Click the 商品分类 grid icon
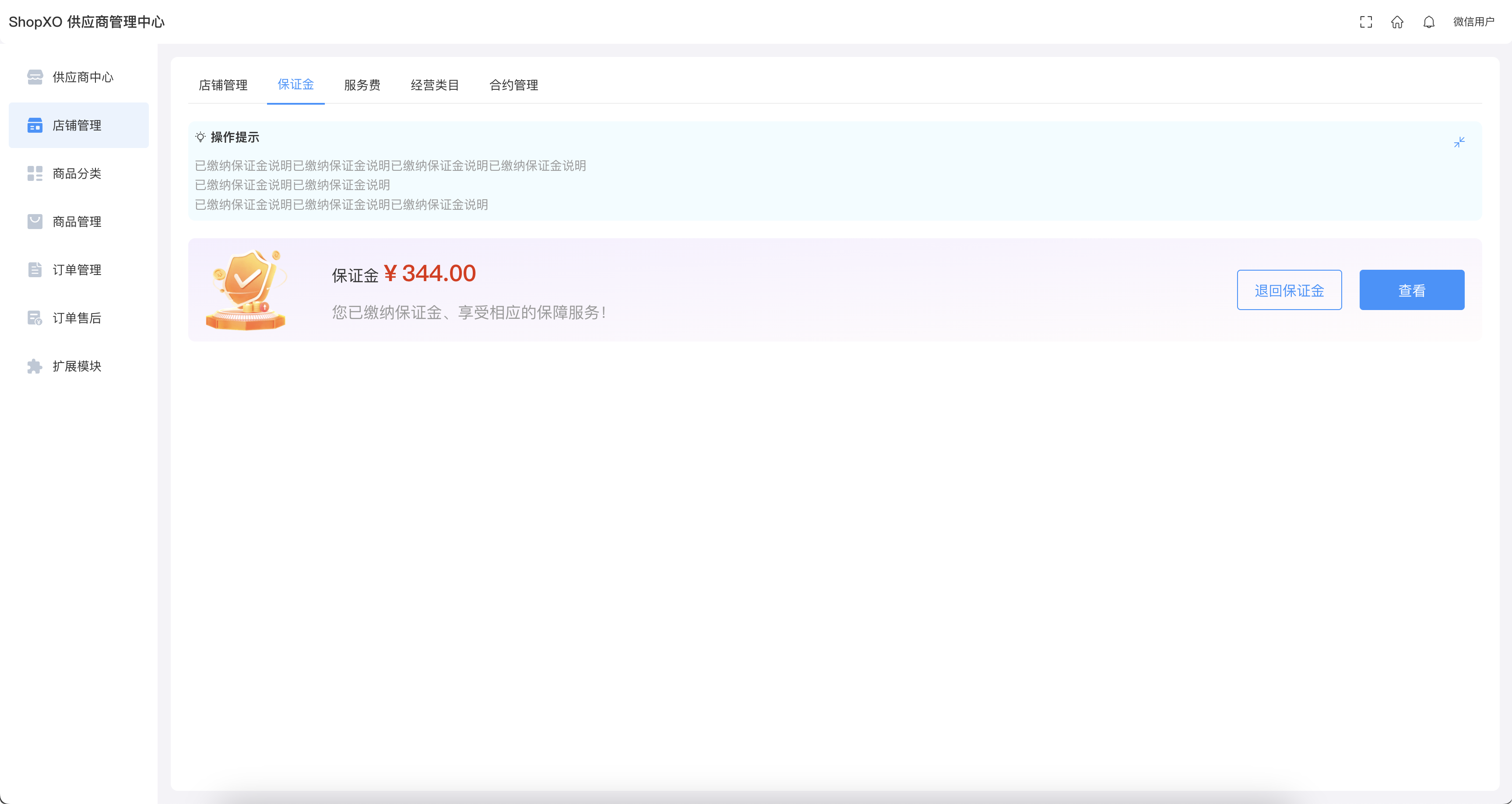This screenshot has height=804, width=1512. (x=35, y=173)
